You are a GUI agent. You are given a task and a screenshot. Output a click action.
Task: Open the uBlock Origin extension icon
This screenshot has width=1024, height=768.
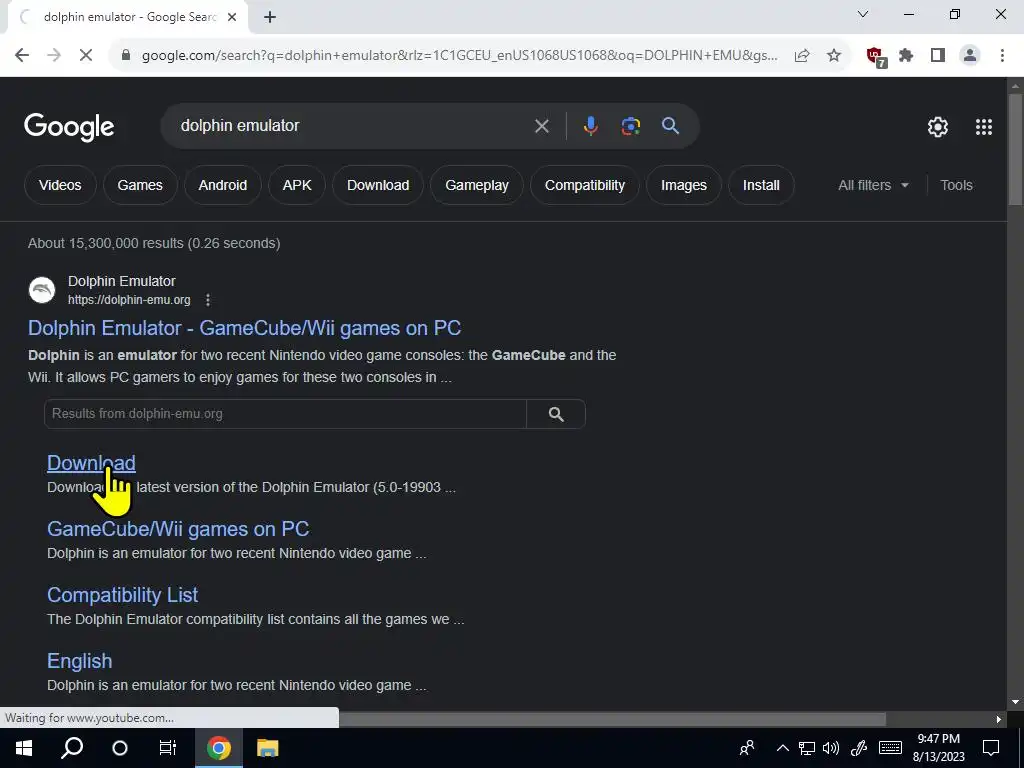coord(876,57)
